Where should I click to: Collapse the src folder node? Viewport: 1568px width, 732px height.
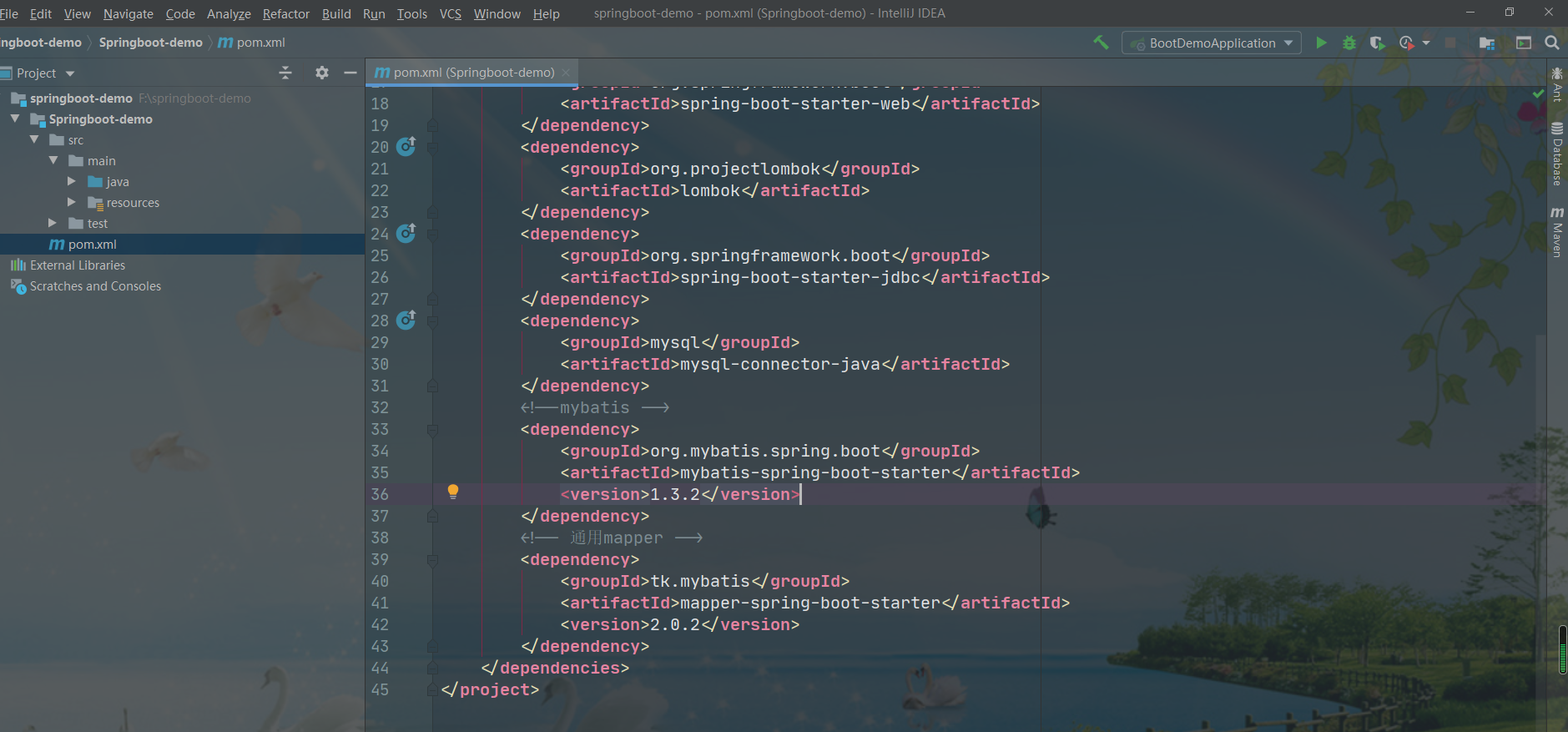(x=34, y=139)
